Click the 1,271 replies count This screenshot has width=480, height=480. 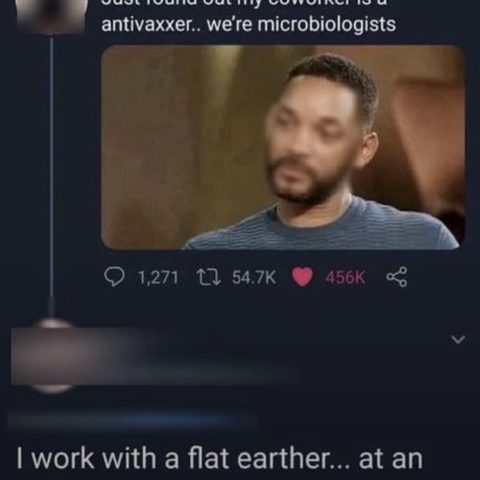[x=158, y=277]
